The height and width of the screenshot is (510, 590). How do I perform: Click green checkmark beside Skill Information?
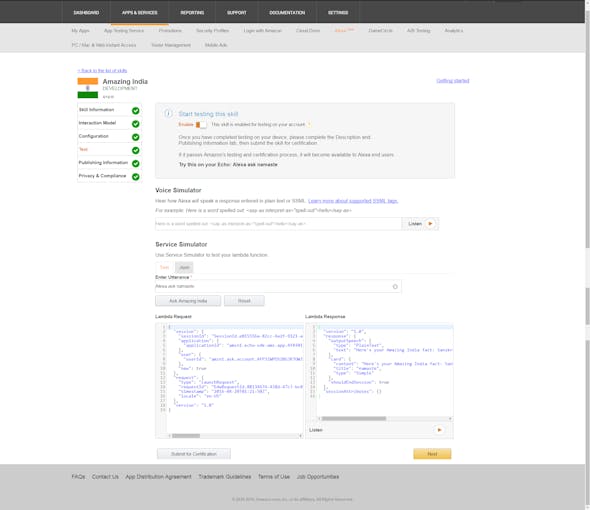135,111
